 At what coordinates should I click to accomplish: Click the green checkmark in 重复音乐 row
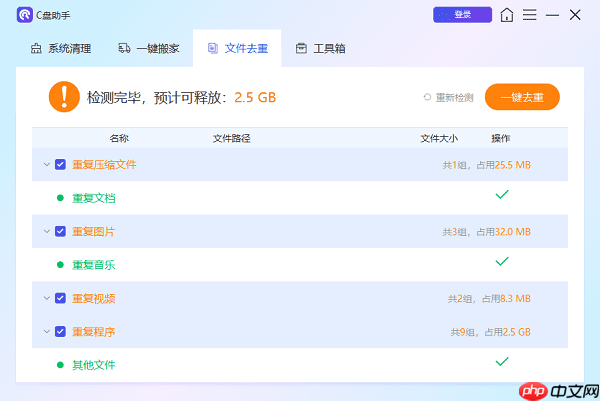click(502, 261)
